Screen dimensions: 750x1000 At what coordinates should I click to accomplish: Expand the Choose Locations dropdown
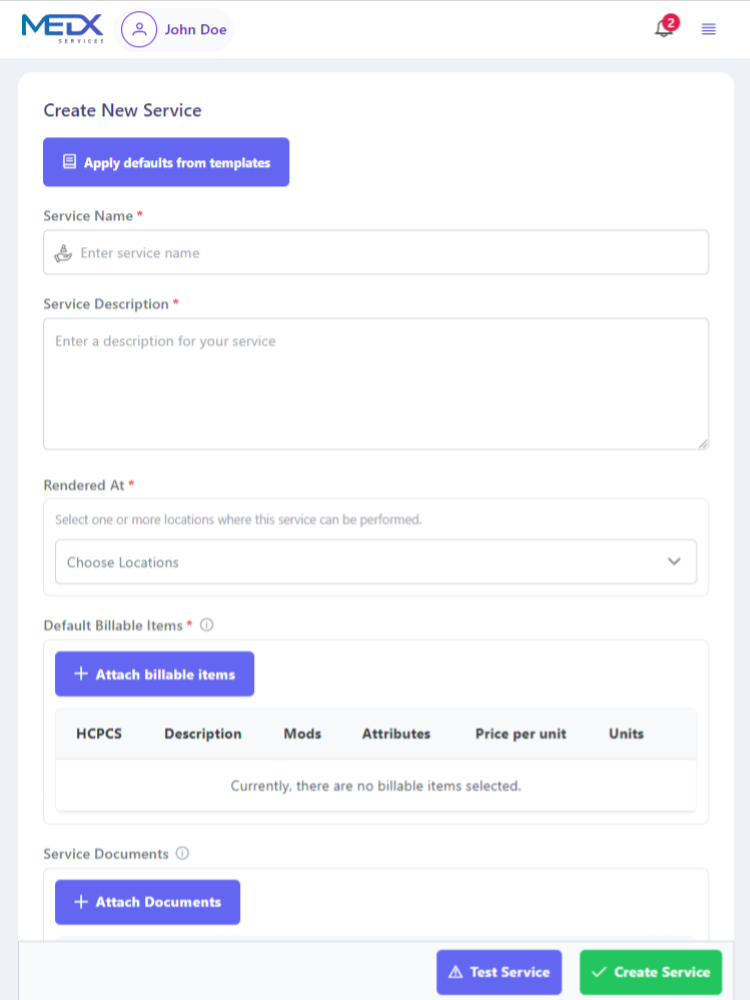tap(375, 562)
